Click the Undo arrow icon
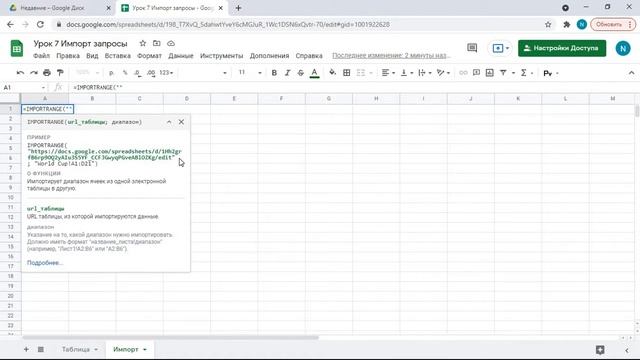Screen dimensions: 640x360 point(20,73)
